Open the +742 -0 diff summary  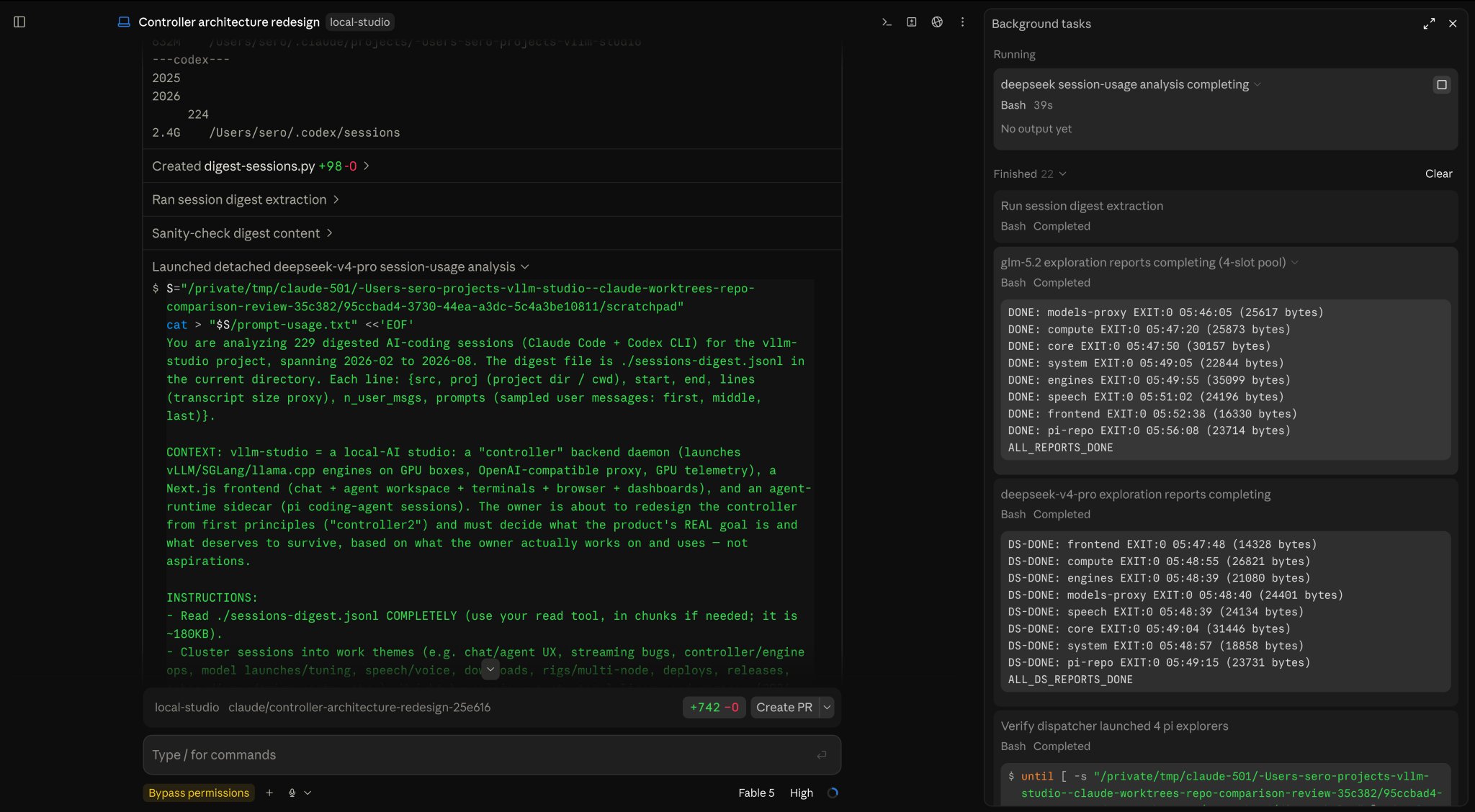714,708
